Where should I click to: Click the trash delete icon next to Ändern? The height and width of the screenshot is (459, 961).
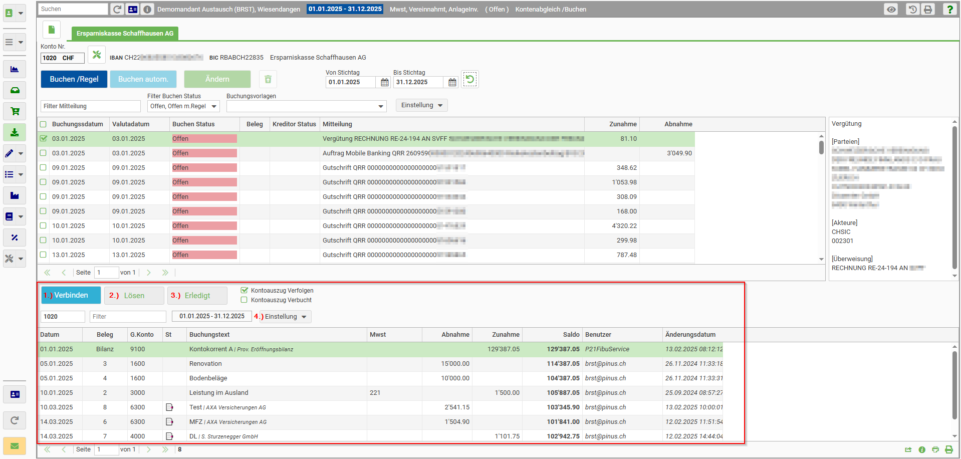(268, 80)
